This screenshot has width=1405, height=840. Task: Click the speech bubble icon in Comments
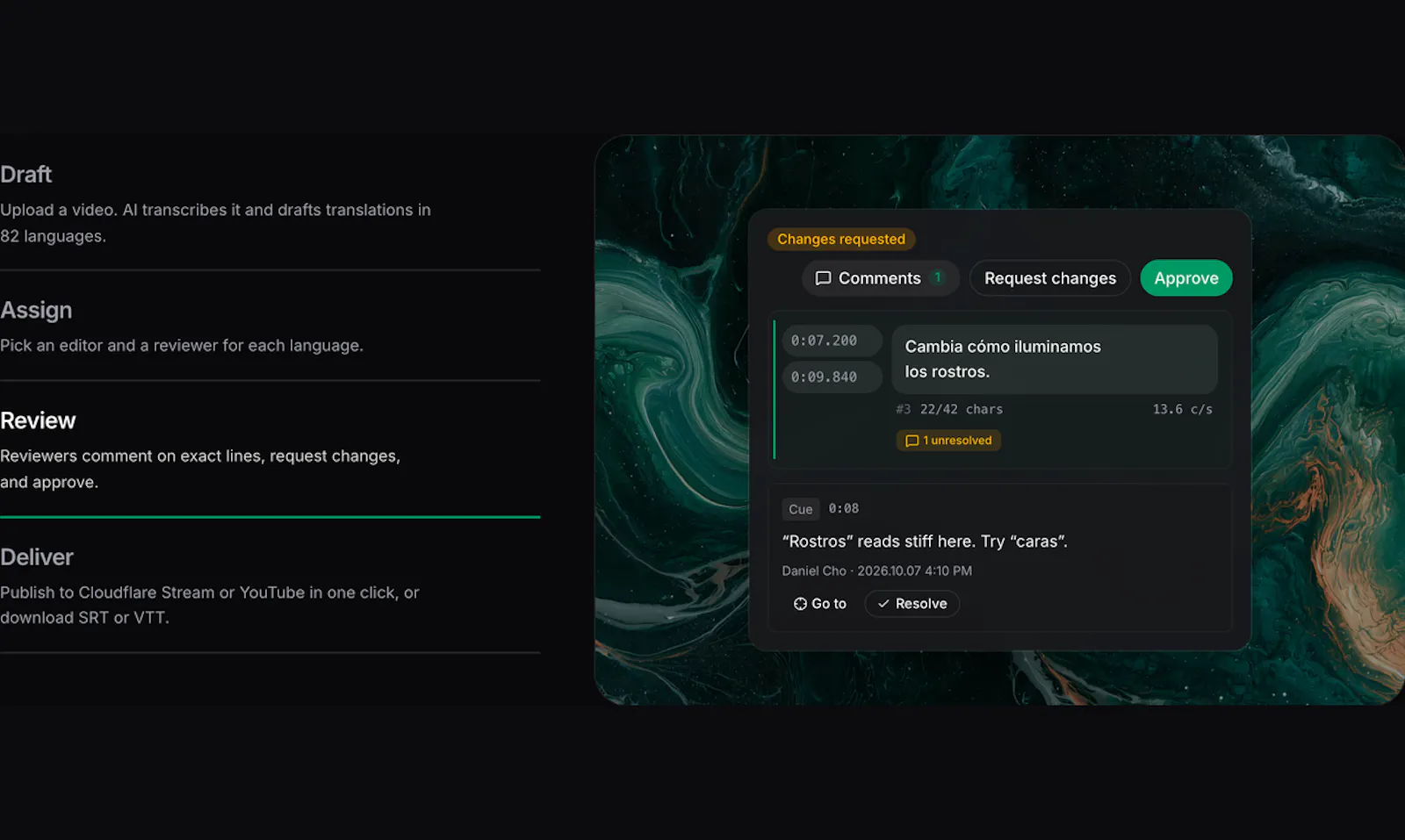(x=823, y=278)
